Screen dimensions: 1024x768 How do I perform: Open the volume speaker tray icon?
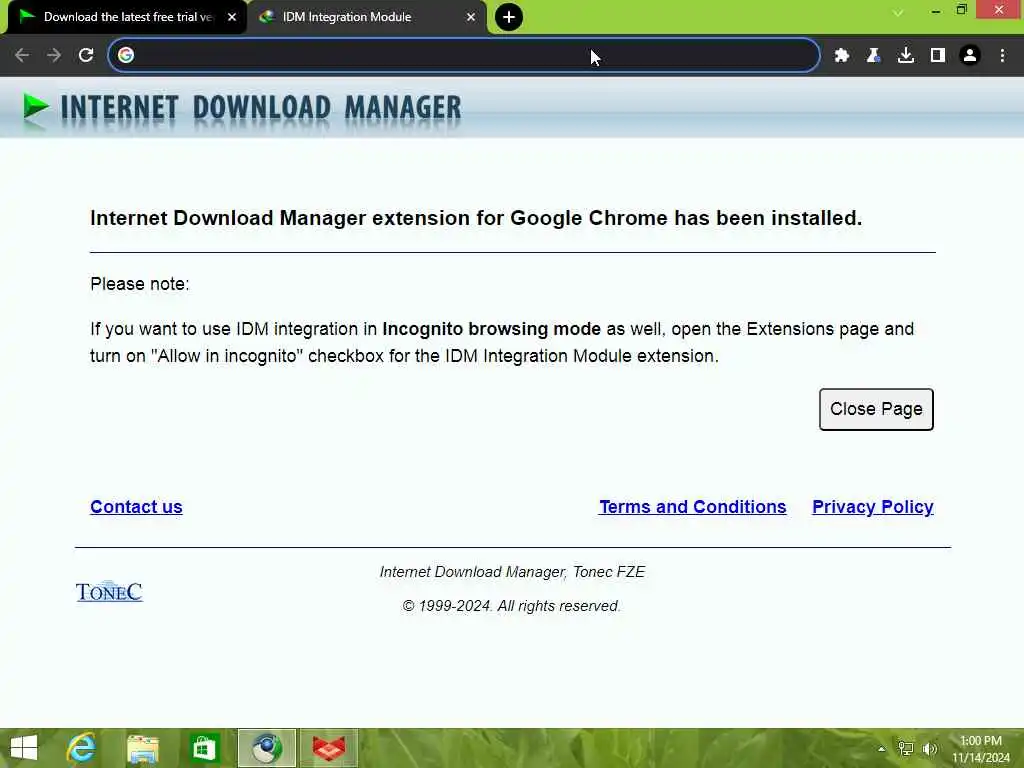coord(930,748)
